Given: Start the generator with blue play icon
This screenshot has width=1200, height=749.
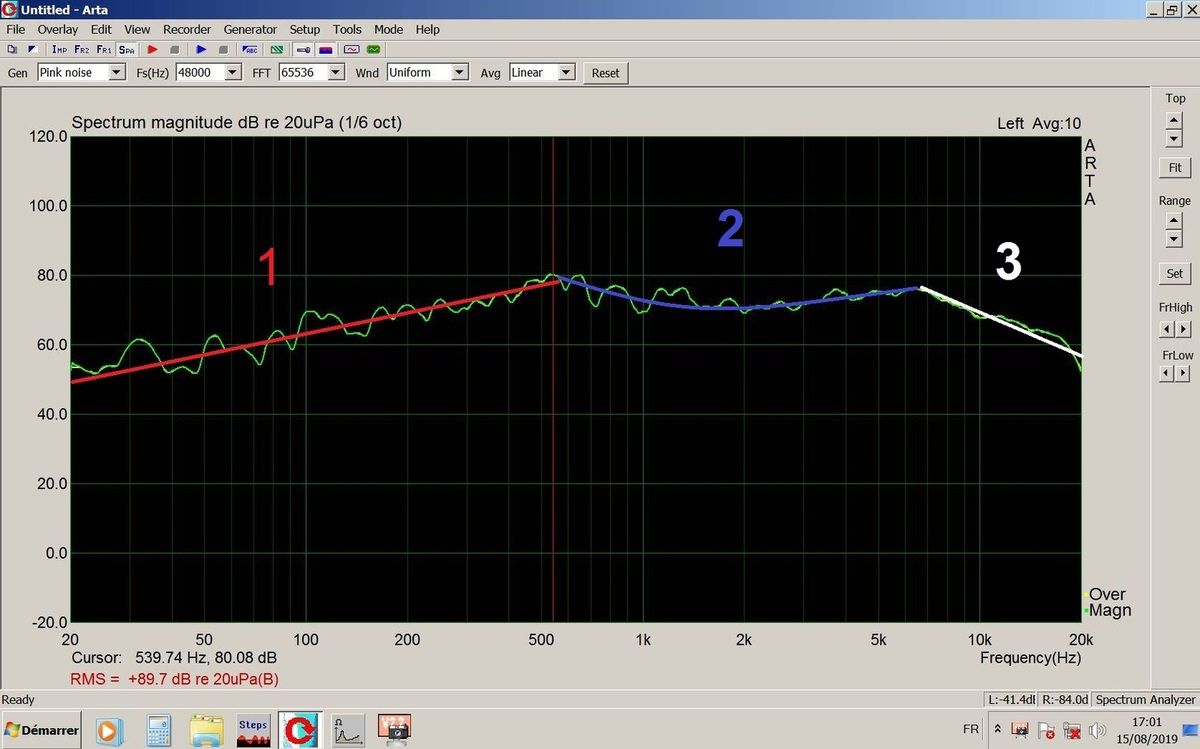Looking at the screenshot, I should click(201, 49).
